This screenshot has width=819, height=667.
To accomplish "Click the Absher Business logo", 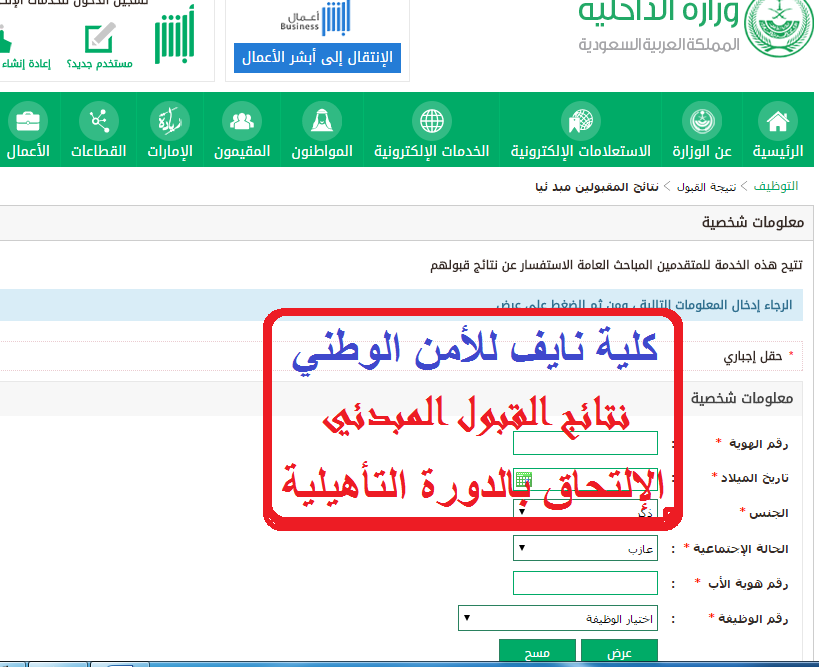I will tap(315, 18).
